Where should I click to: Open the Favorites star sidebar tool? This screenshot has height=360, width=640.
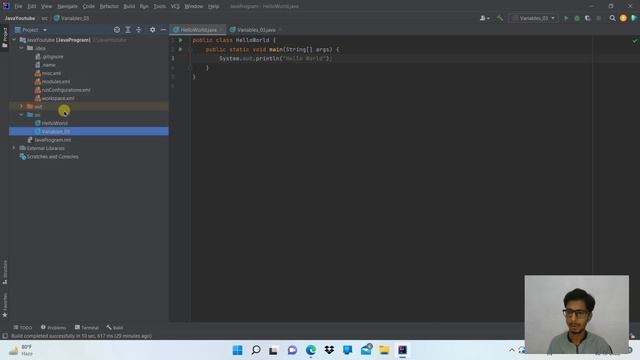coord(5,306)
